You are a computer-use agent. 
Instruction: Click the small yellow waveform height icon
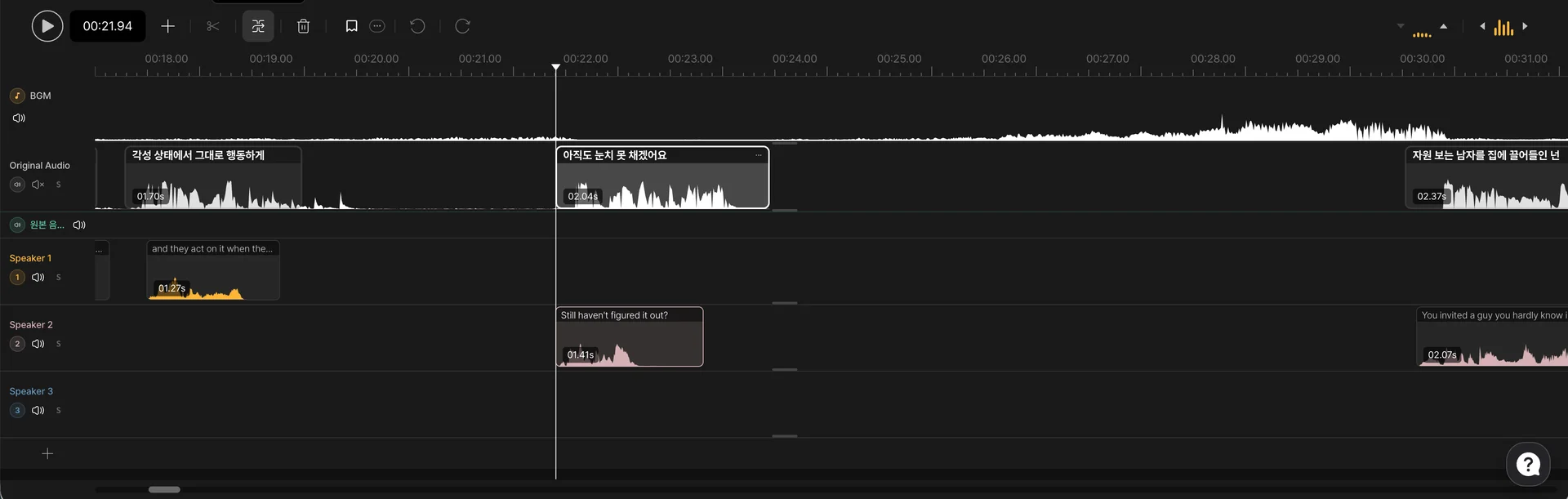pyautogui.click(x=1422, y=34)
